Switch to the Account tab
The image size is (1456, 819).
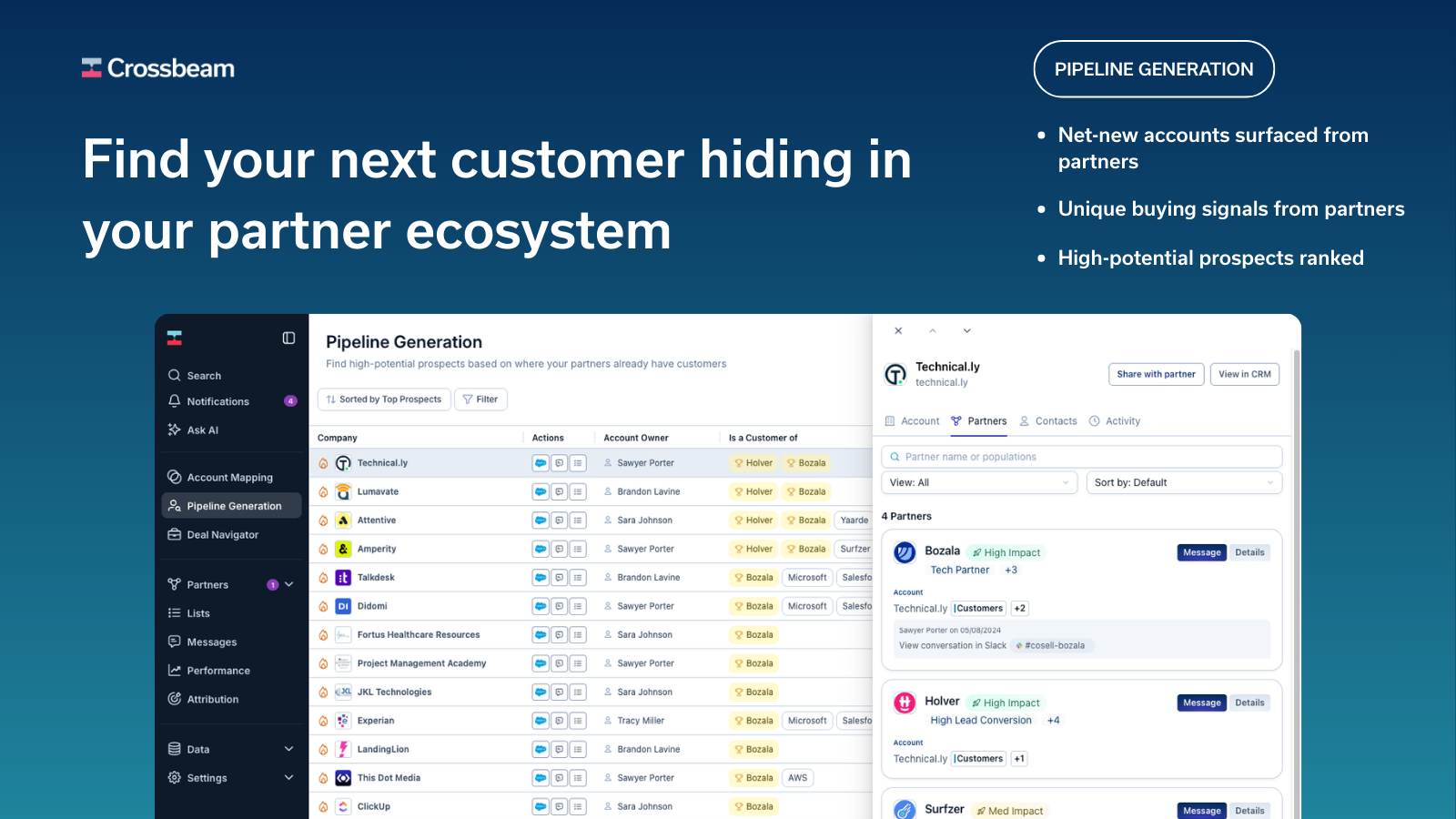pyautogui.click(x=913, y=421)
